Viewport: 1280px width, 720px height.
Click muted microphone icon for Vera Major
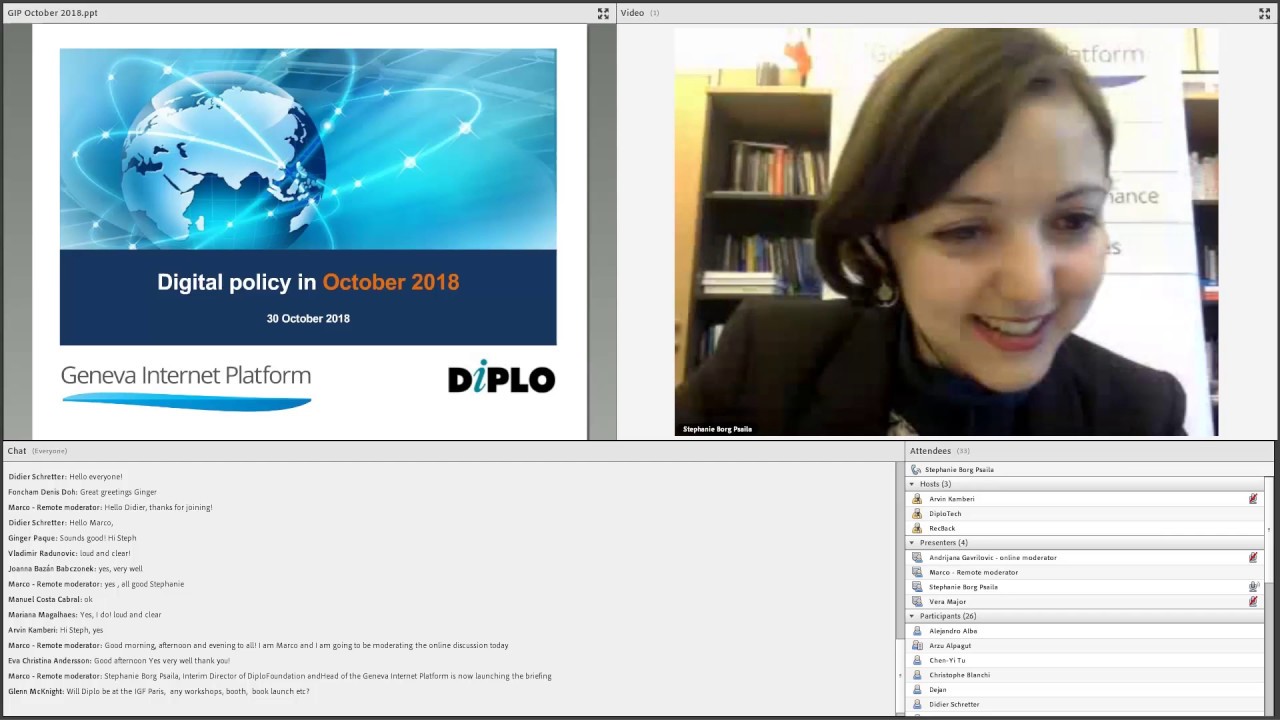1253,602
